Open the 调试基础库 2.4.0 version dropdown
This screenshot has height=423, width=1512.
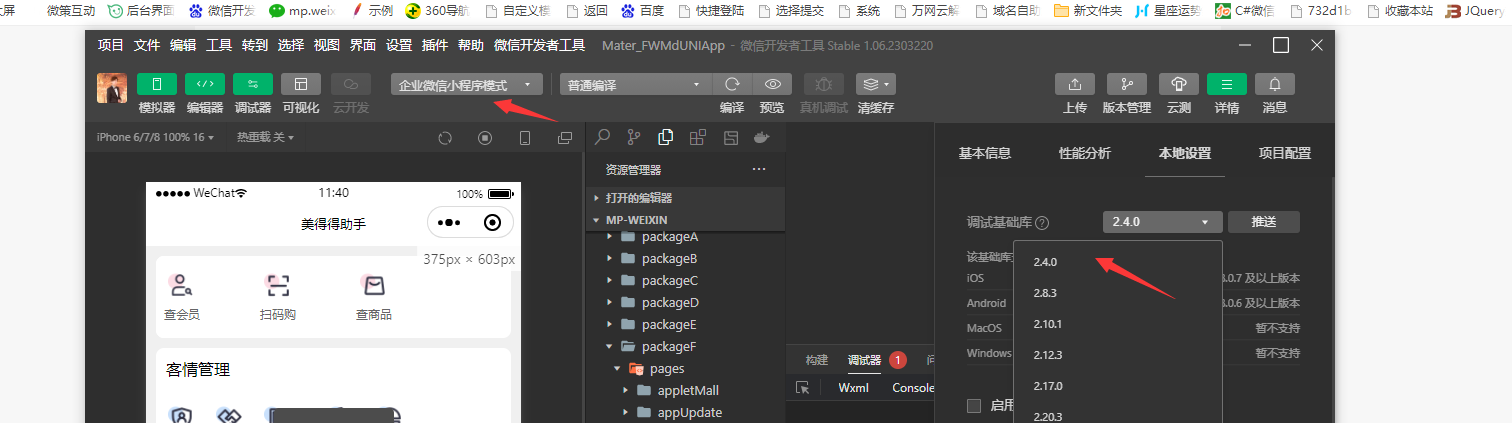tap(1163, 222)
